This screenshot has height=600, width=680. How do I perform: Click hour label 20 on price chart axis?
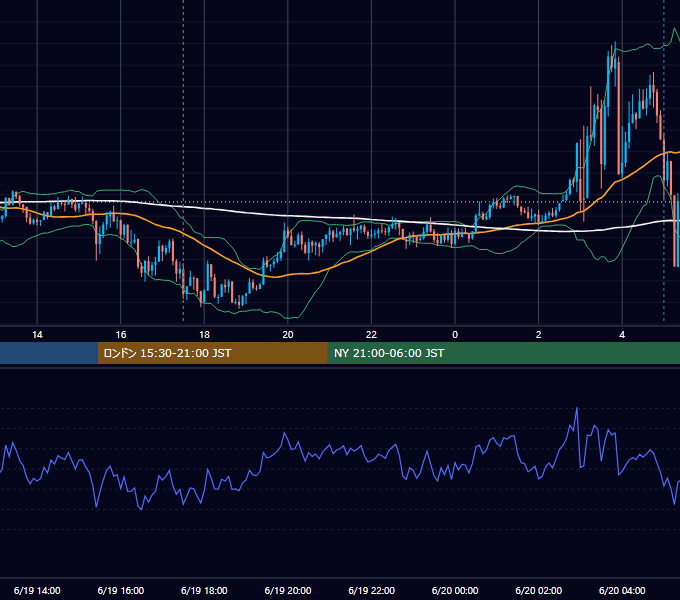coord(288,335)
